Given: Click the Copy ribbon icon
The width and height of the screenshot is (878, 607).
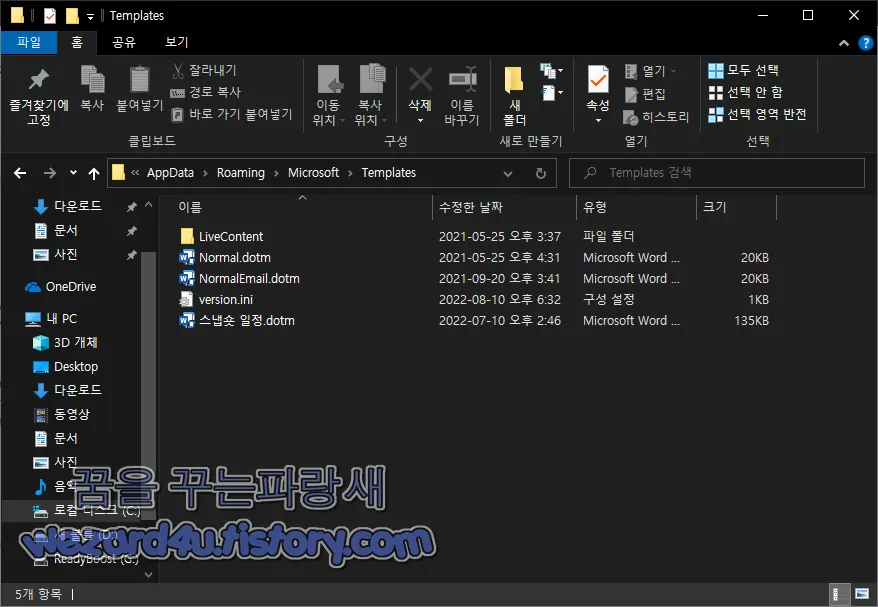Looking at the screenshot, I should pyautogui.click(x=92, y=88).
